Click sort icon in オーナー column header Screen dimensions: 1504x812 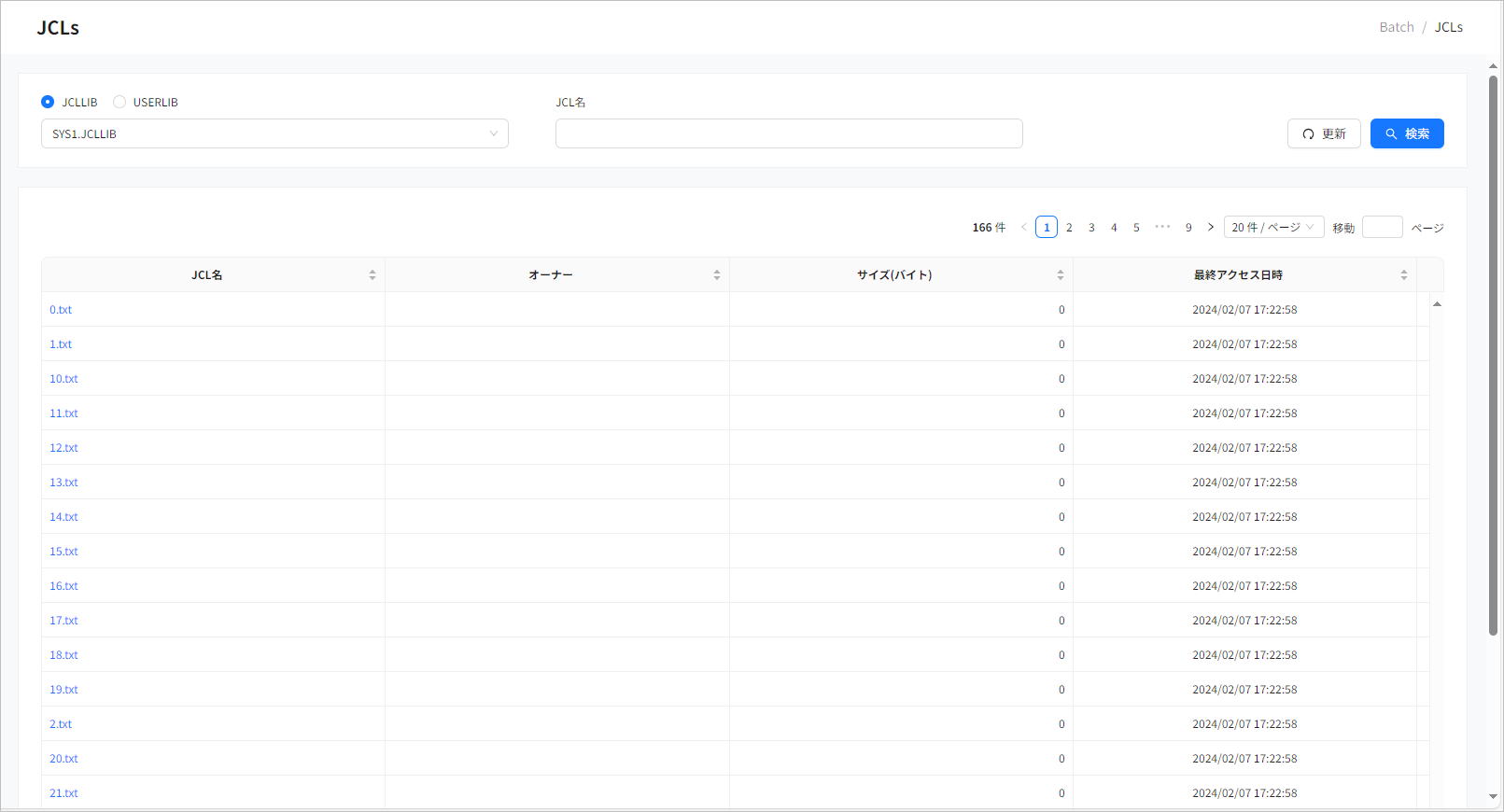(x=716, y=275)
